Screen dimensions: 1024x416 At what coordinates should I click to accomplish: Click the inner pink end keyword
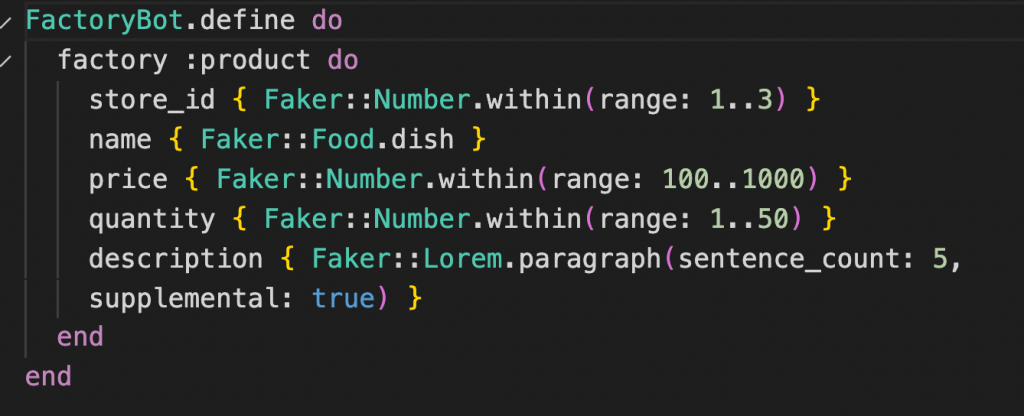[x=80, y=338]
